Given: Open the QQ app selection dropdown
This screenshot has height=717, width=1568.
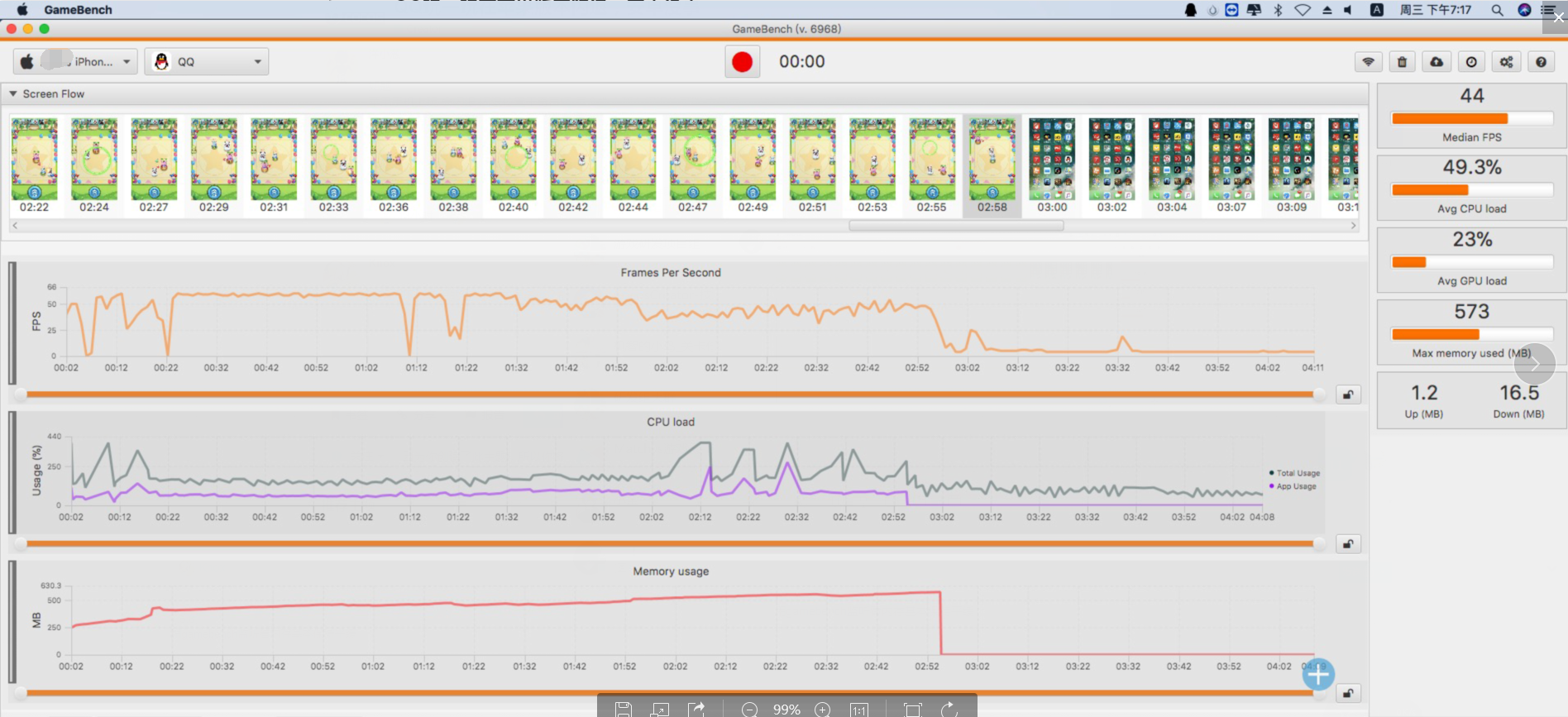Looking at the screenshot, I should (x=207, y=62).
